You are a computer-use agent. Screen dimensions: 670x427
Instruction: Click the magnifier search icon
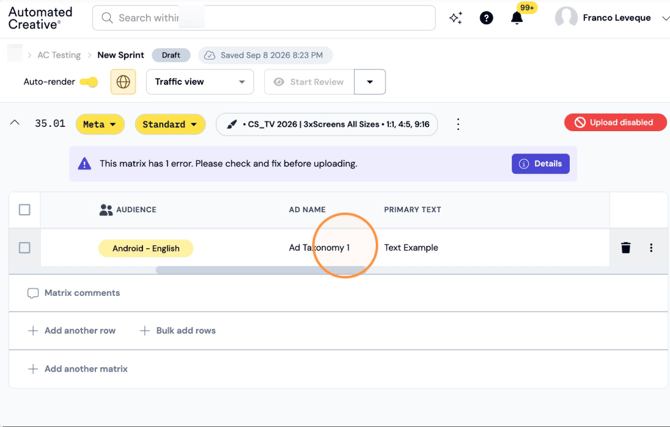(107, 18)
